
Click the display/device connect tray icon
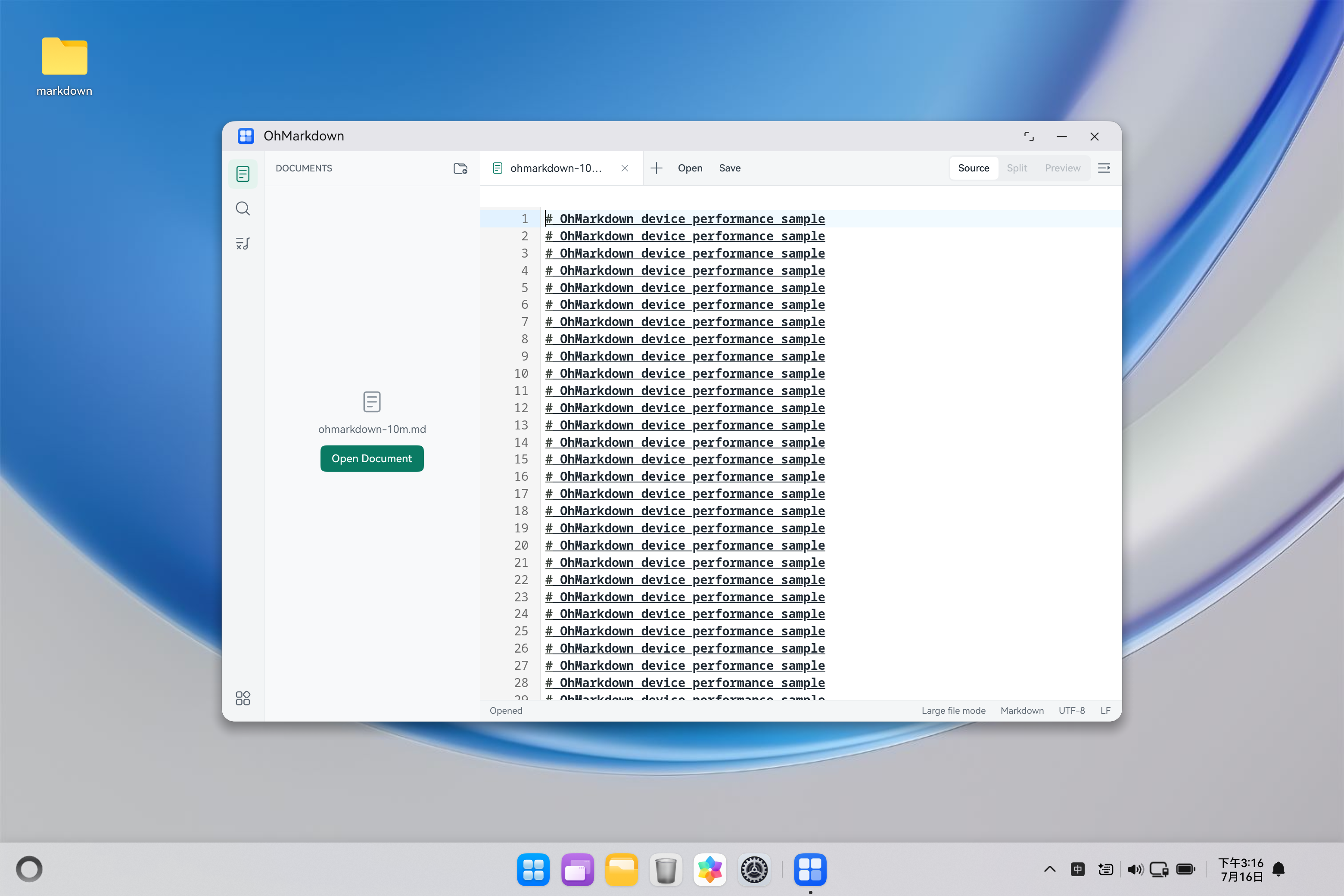coord(1159,869)
